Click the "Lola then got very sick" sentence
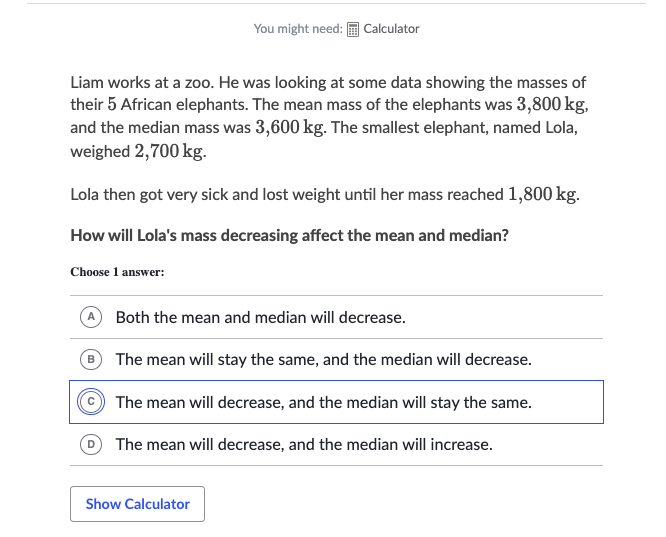Image resolution: width=666 pixels, height=537 pixels. click(325, 195)
